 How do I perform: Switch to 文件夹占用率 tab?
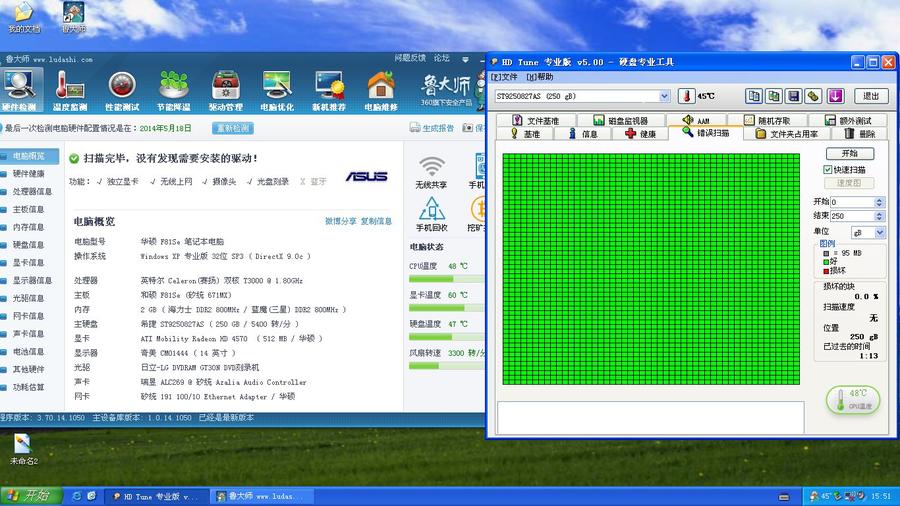pos(786,134)
